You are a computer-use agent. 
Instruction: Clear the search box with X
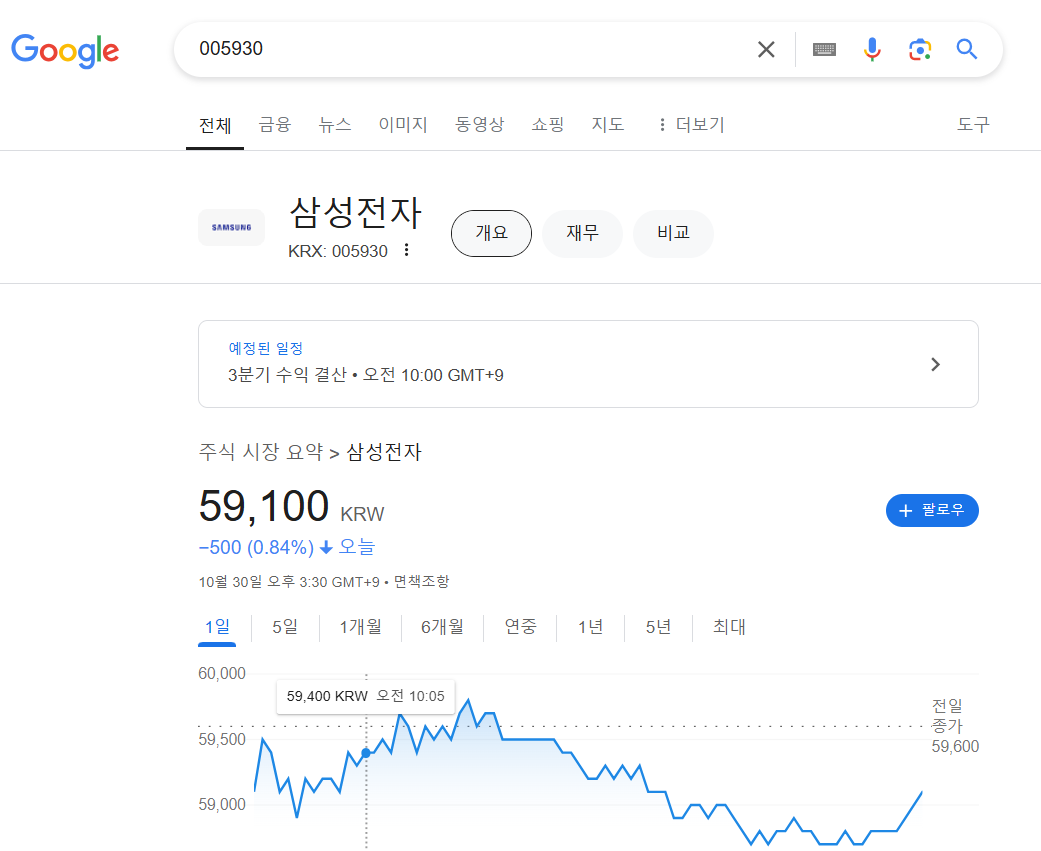tap(766, 49)
